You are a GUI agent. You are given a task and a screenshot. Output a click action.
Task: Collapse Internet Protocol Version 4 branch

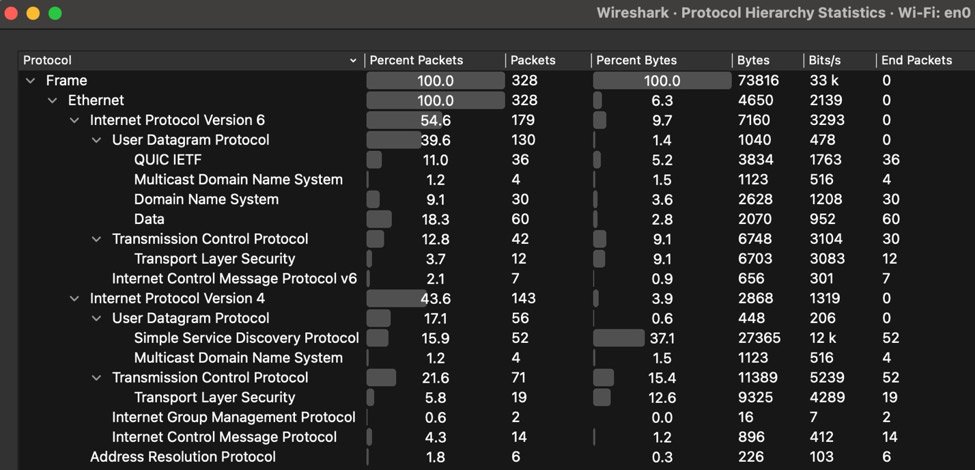(x=74, y=299)
